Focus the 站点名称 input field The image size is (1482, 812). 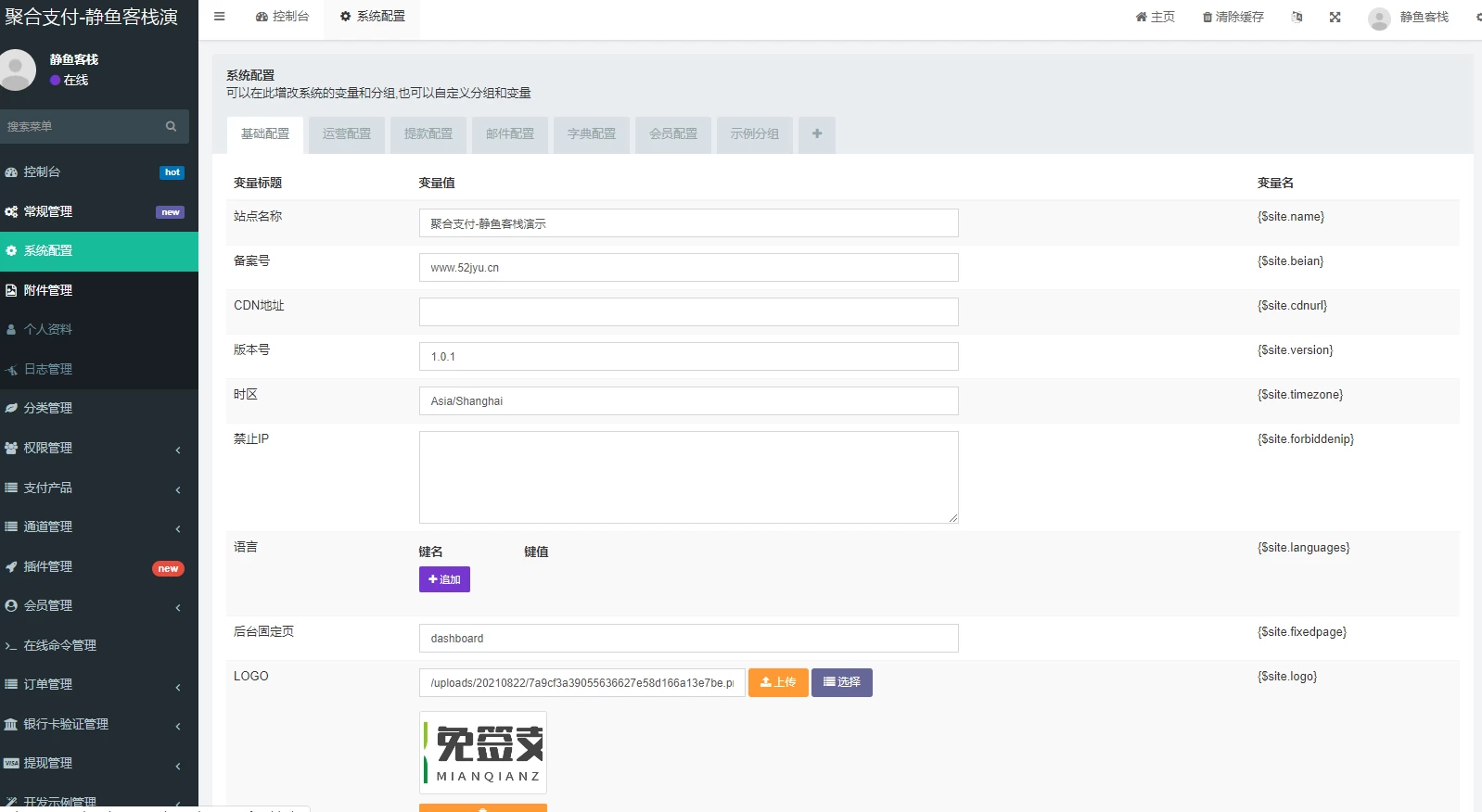click(688, 223)
